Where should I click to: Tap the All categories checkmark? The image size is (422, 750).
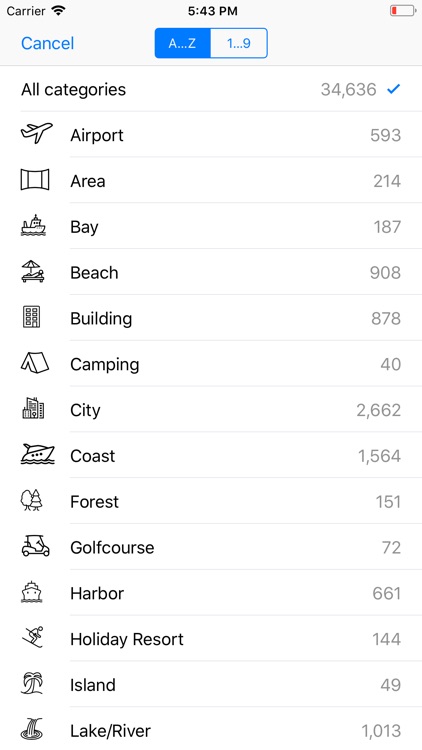point(393,89)
